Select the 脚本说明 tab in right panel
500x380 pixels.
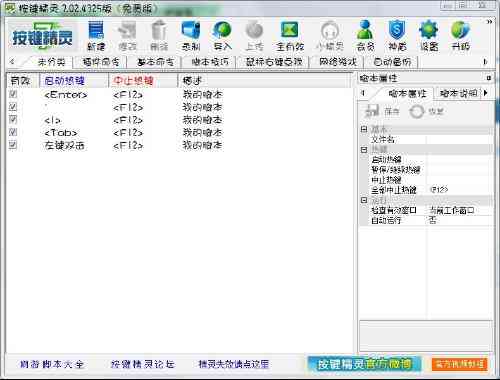pyautogui.click(x=458, y=93)
